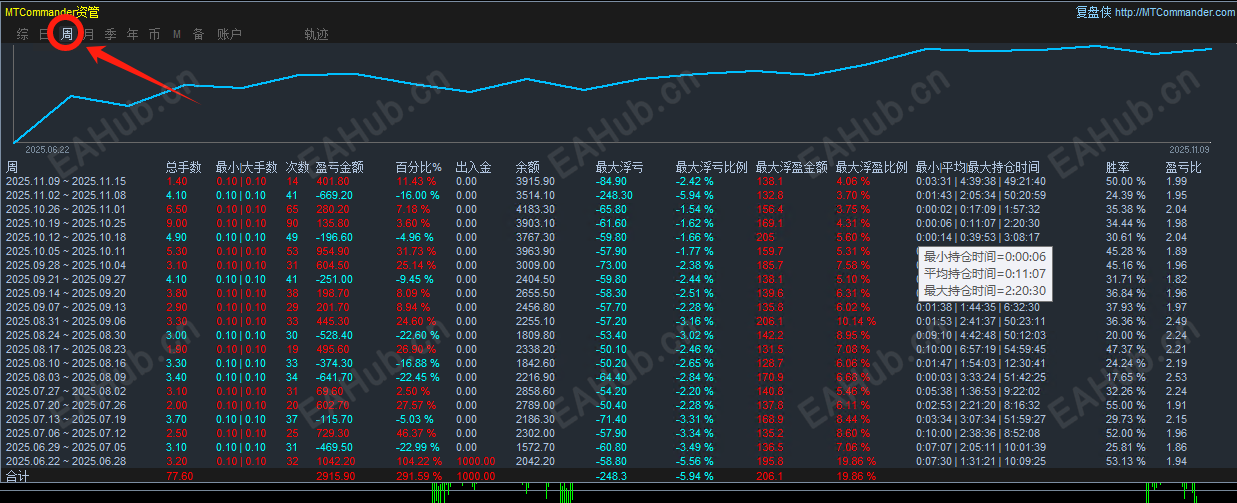Click loss -669.20 in the 2025.11.02 row
Screen dimensions: 1237x503
[333, 194]
